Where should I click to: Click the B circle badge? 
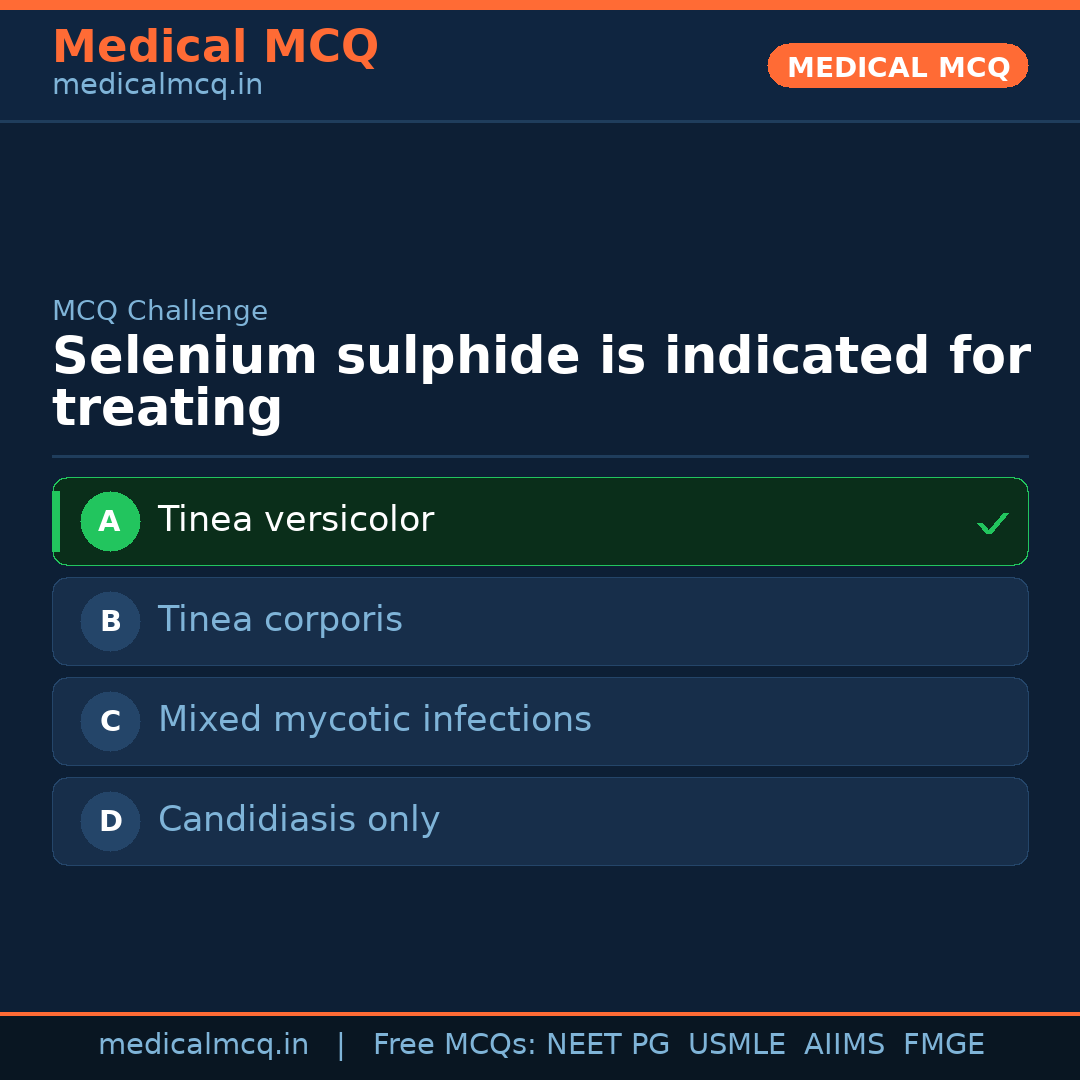pyautogui.click(x=110, y=621)
